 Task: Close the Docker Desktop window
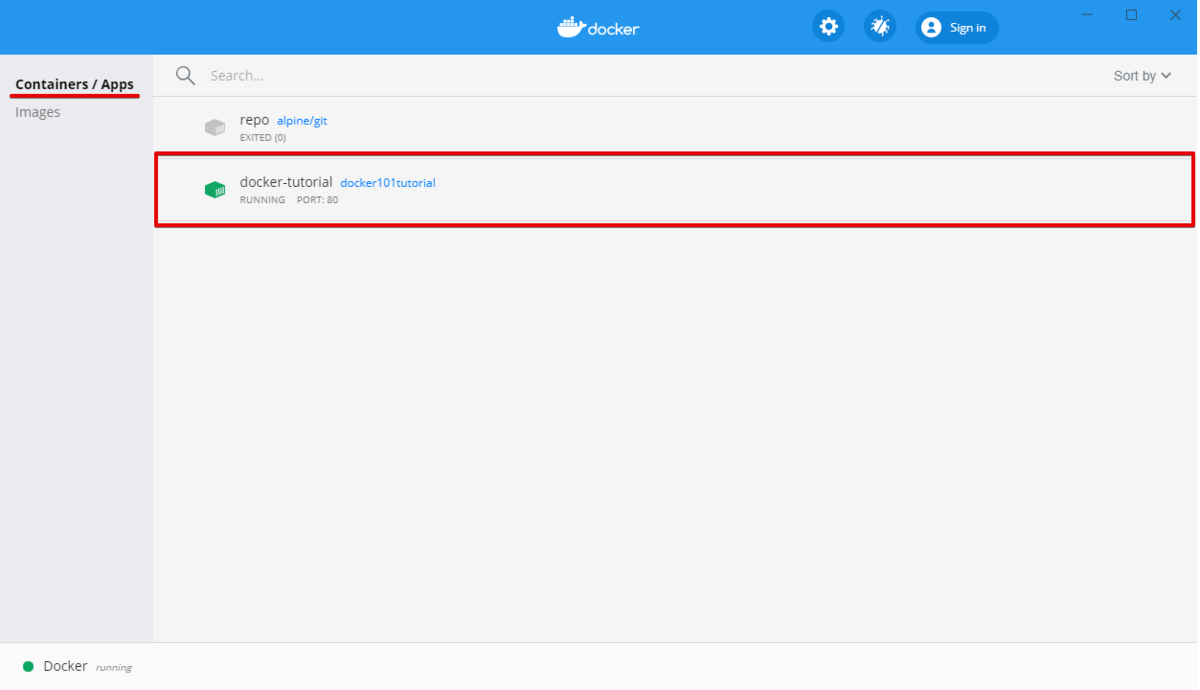[x=1176, y=15]
